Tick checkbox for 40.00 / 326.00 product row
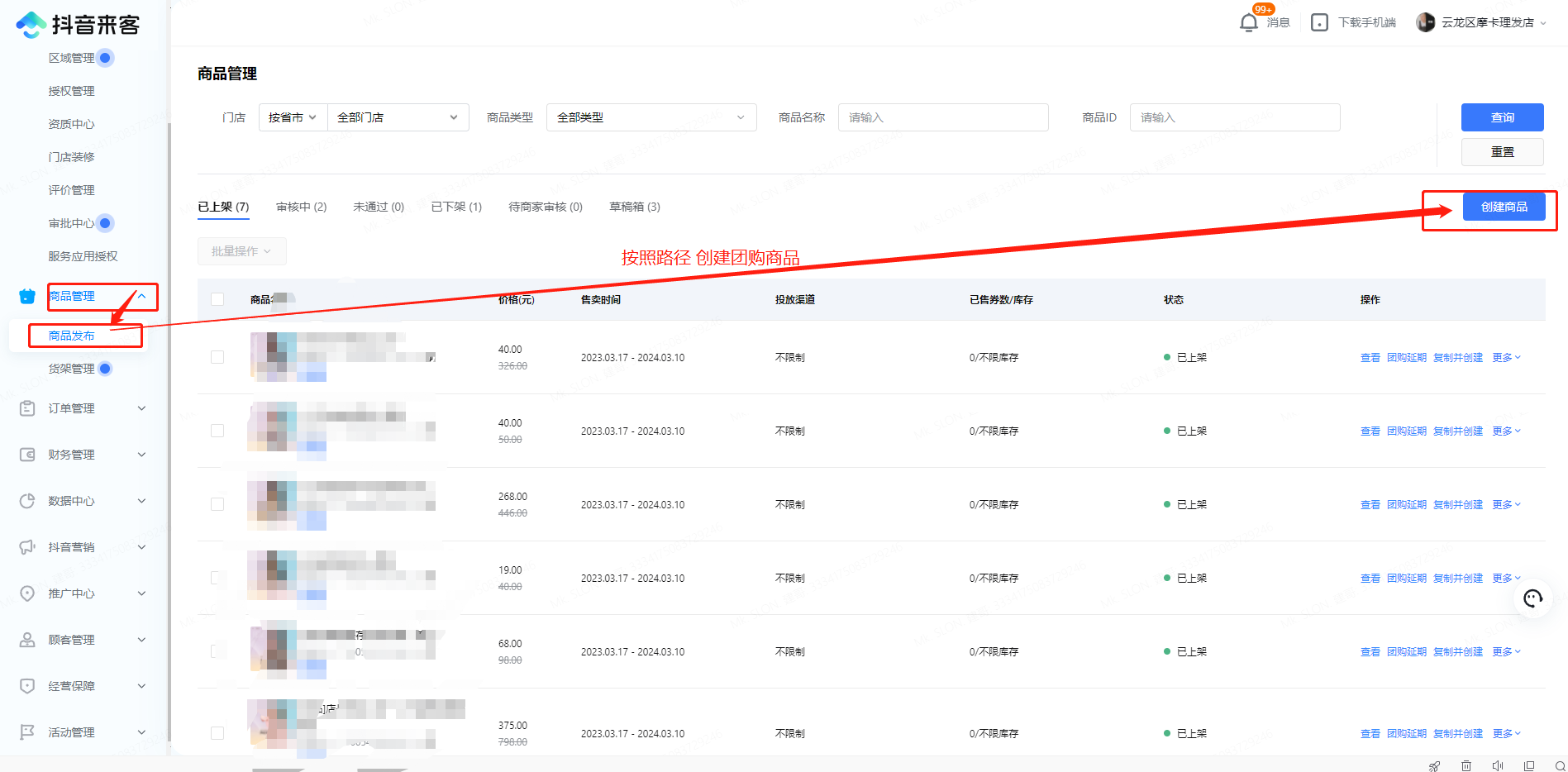The width and height of the screenshot is (1568, 772). (217, 357)
